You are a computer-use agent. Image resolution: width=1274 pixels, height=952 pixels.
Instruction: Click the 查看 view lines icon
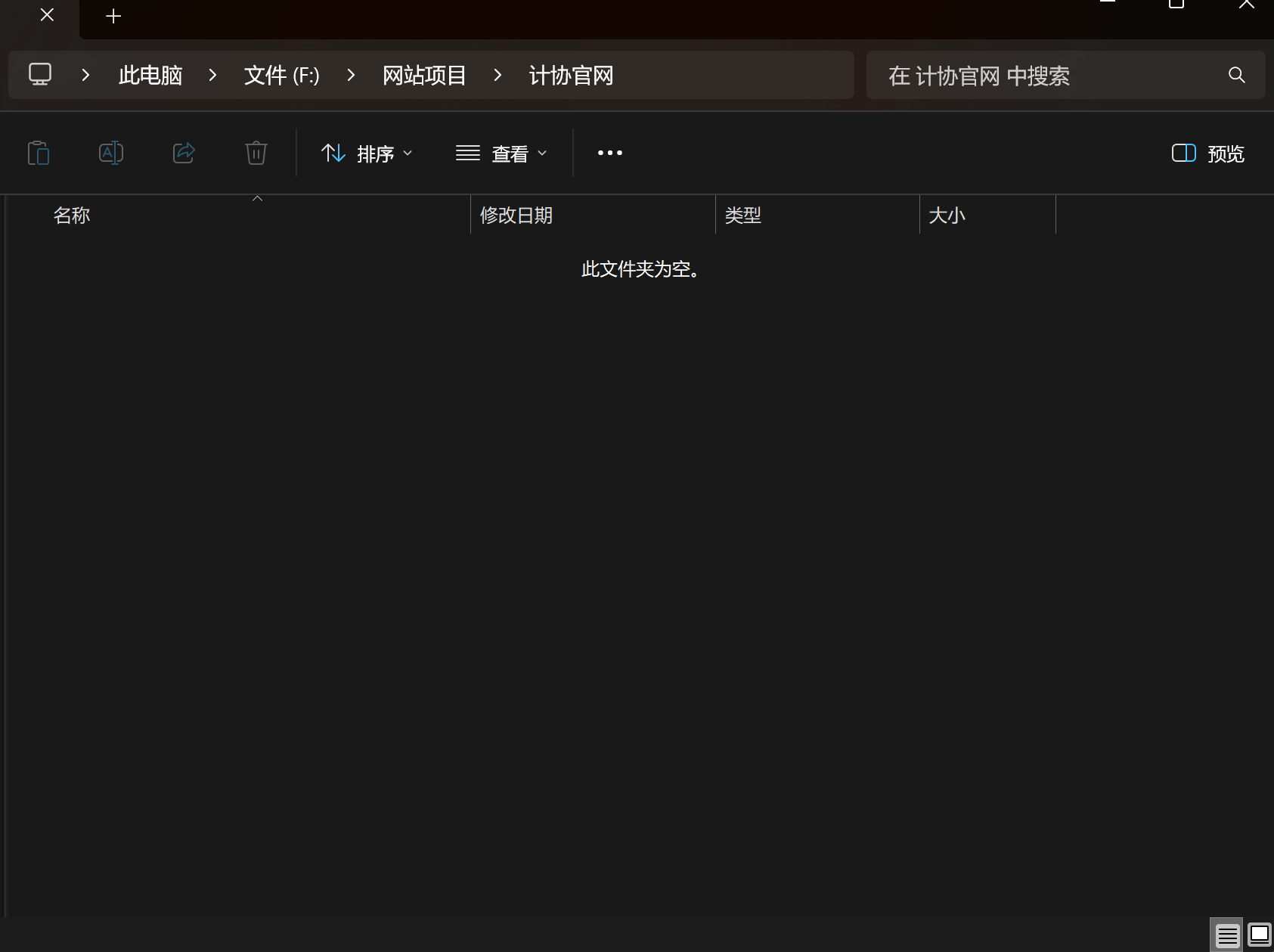[467, 153]
